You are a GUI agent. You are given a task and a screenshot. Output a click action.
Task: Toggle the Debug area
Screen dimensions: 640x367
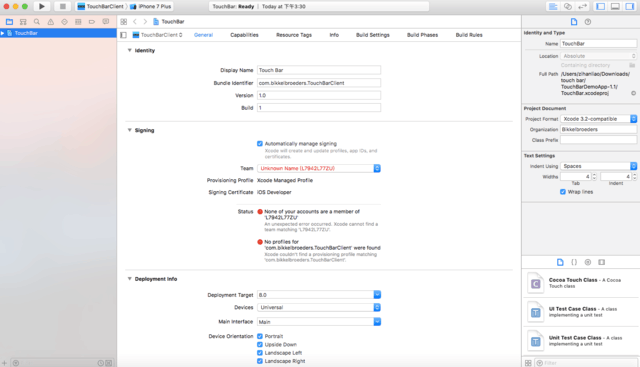[615, 7]
